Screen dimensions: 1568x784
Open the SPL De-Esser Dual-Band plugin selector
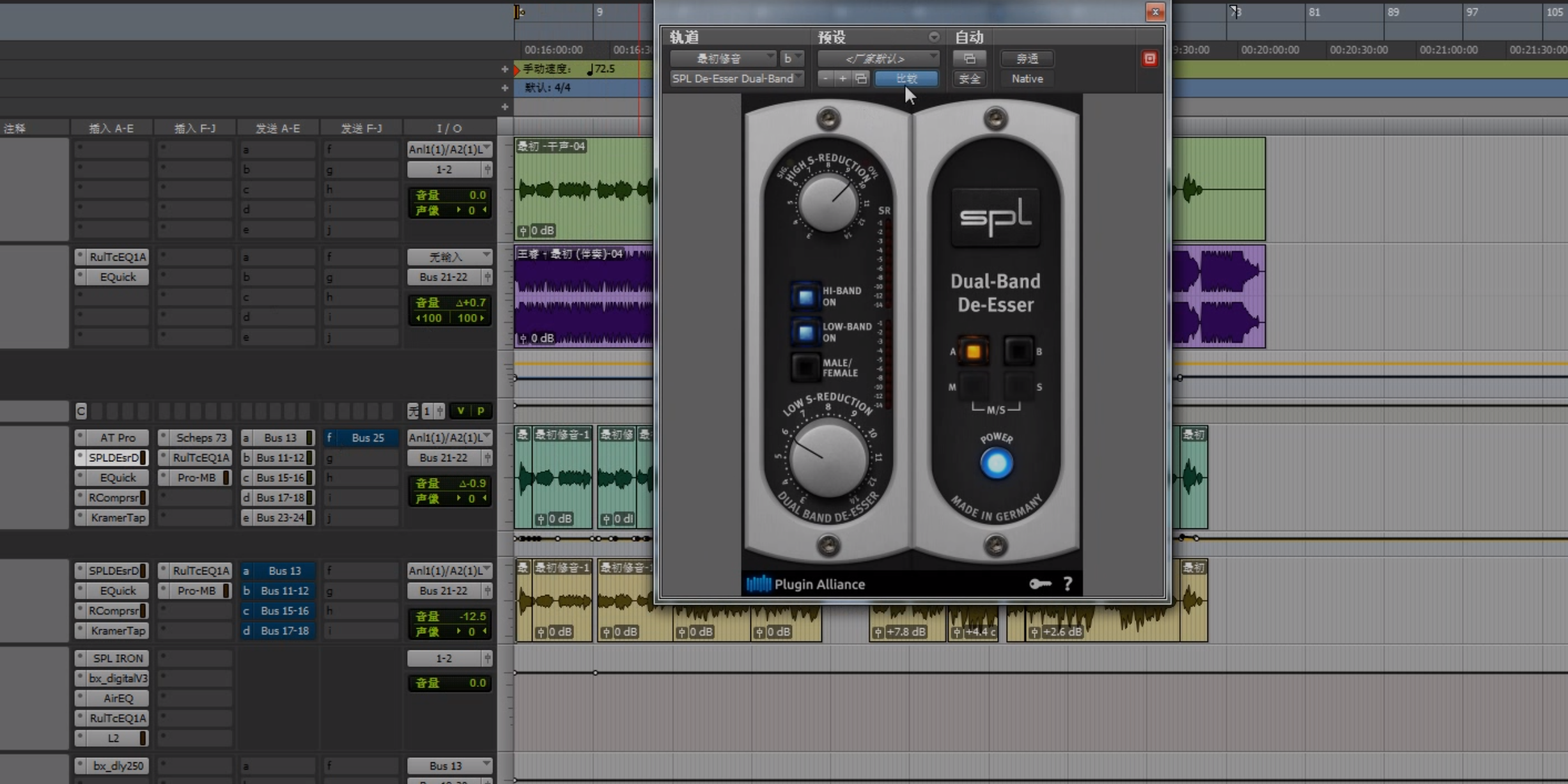click(736, 79)
